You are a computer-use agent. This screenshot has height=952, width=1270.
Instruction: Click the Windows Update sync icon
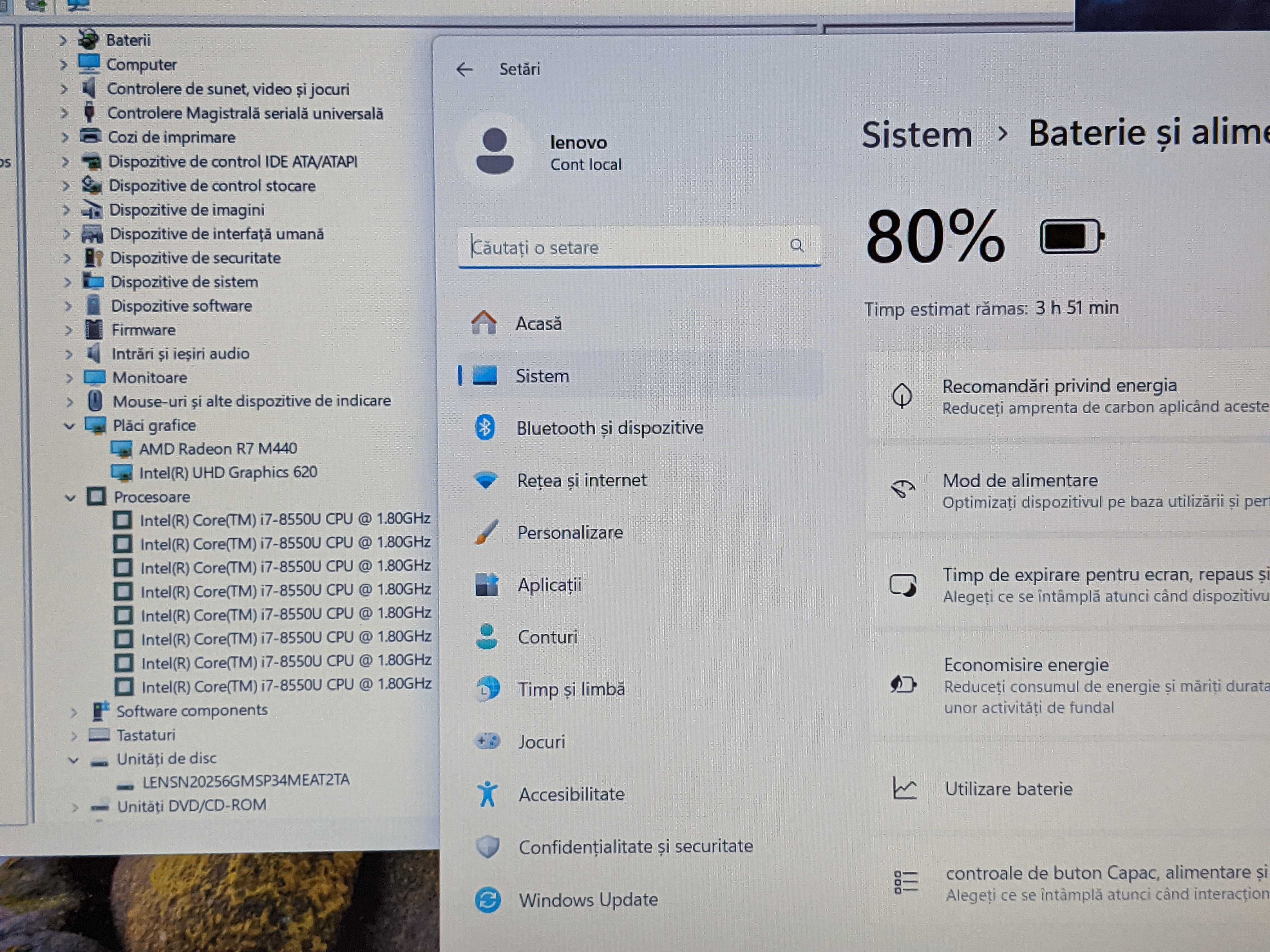488,900
